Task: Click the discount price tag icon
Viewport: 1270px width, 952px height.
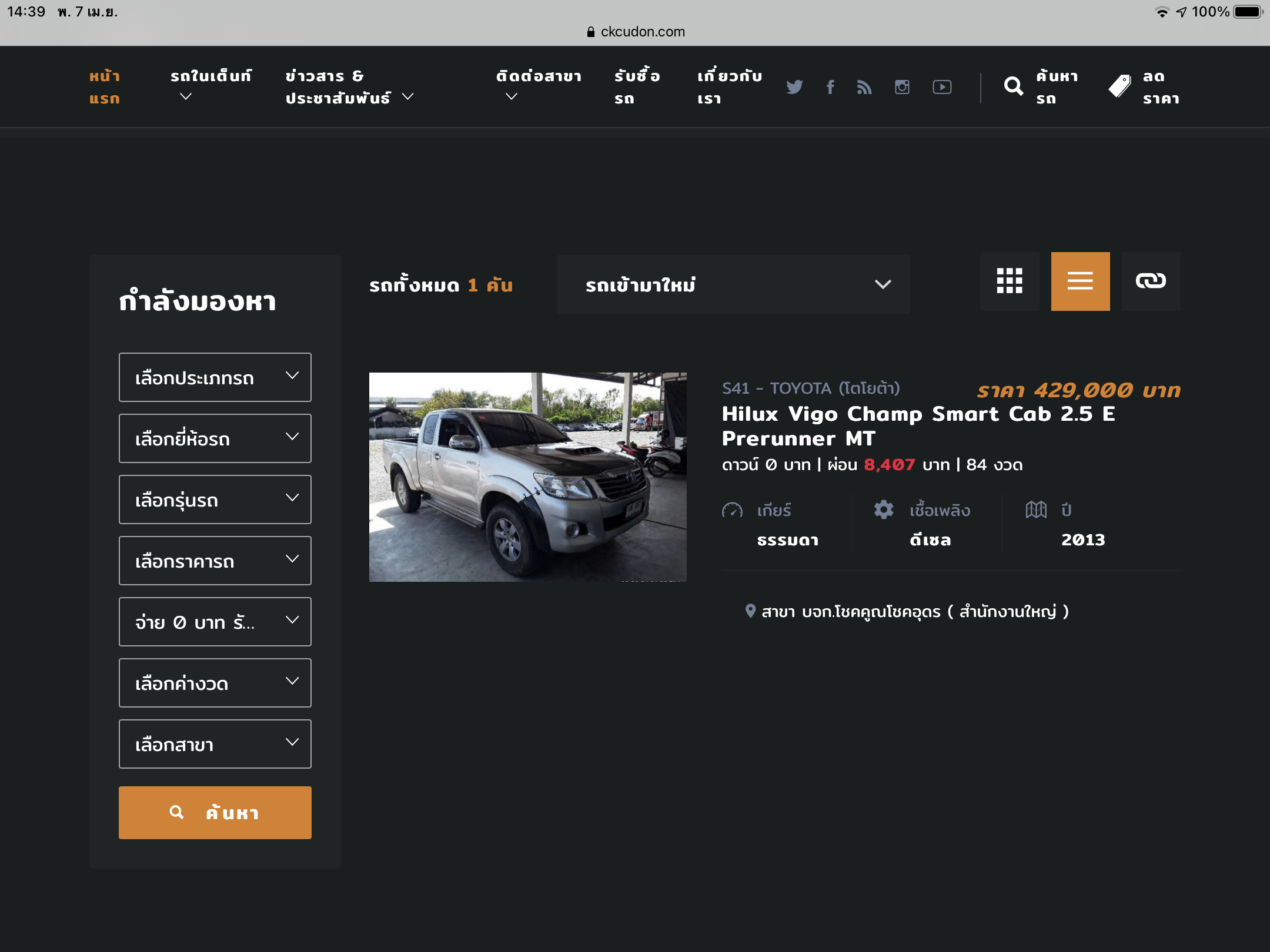Action: (1119, 86)
